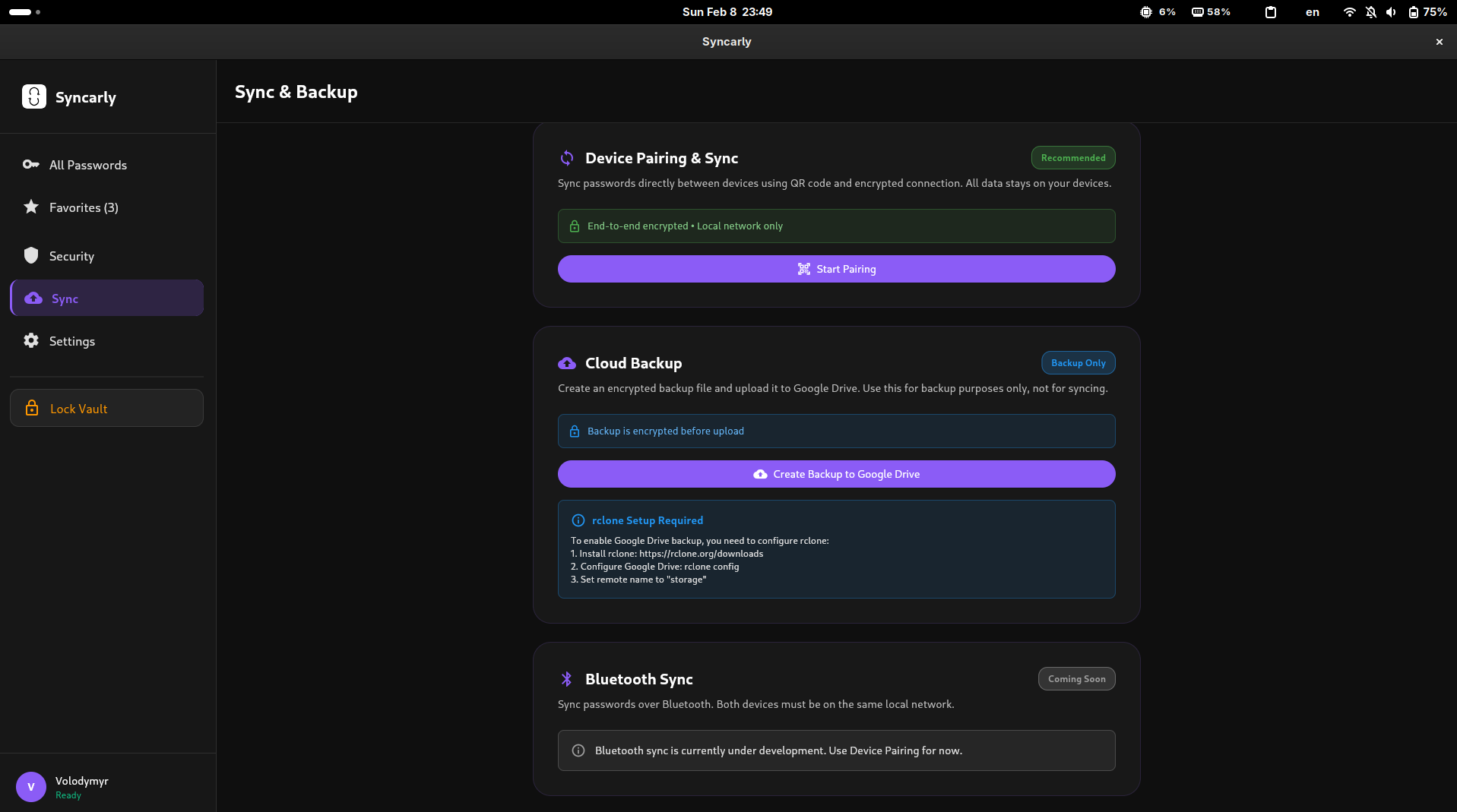Click the Bluetooth Sync icon
The image size is (1457, 812).
565,679
